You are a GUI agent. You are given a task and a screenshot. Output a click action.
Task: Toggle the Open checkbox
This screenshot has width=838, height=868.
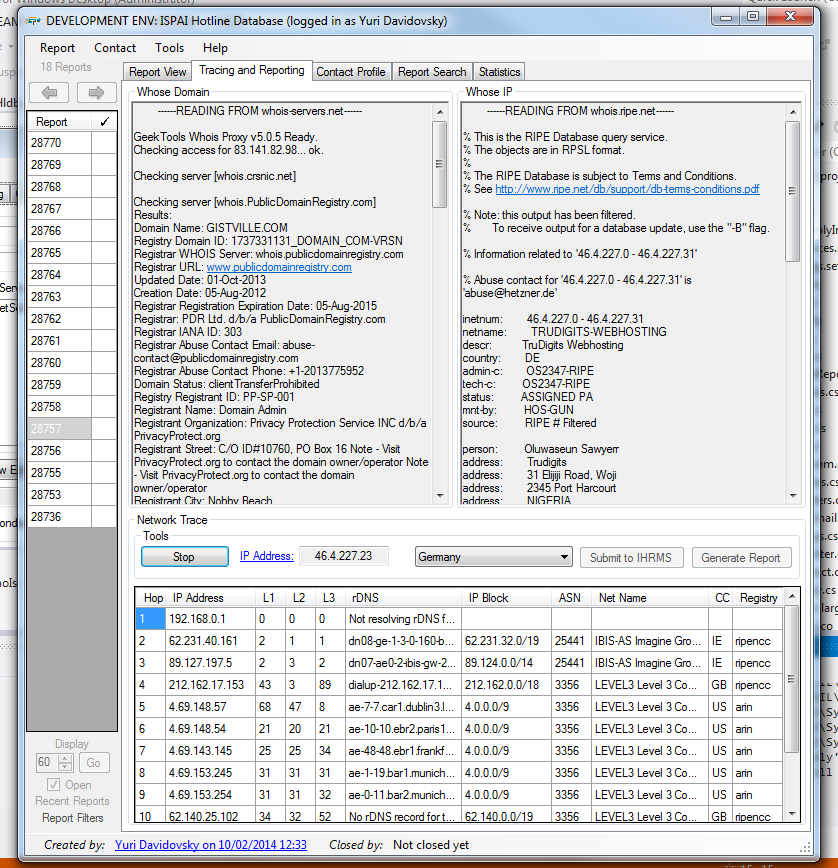click(54, 784)
